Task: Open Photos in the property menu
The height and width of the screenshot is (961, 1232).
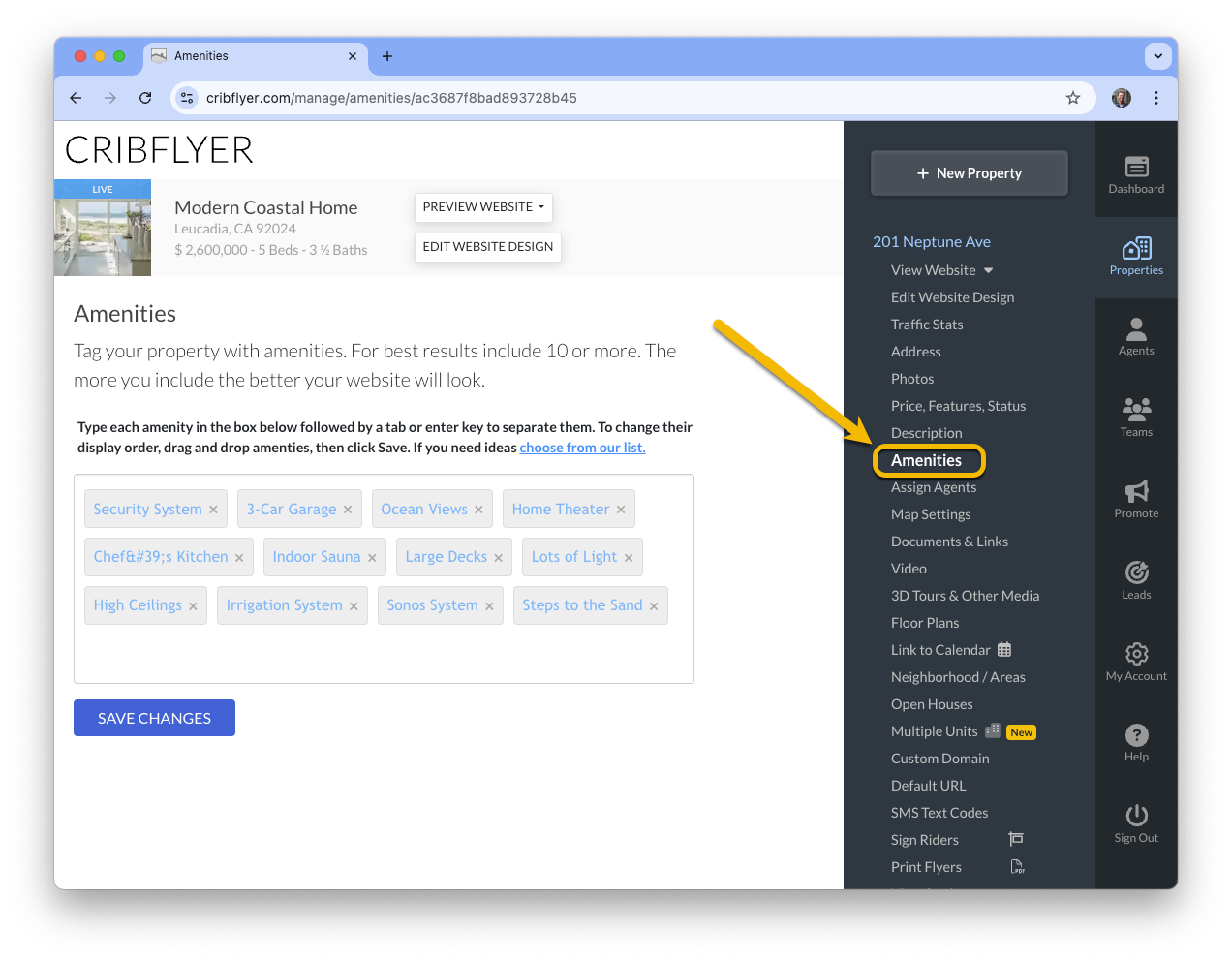Action: pyautogui.click(x=912, y=379)
